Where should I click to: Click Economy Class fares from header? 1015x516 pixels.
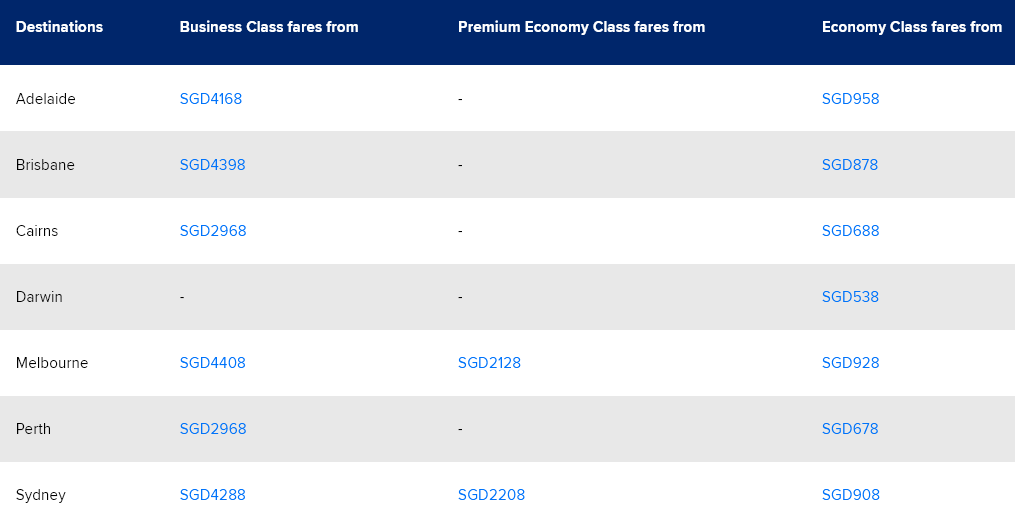(911, 27)
